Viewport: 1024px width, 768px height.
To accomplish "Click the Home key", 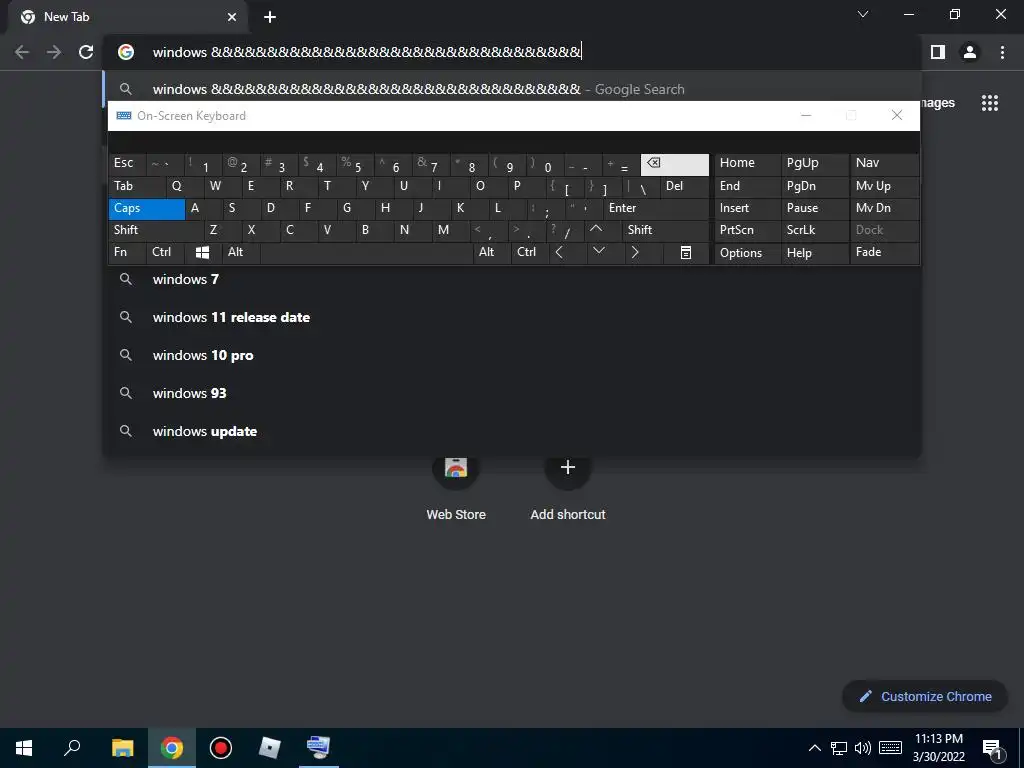I will pos(748,164).
